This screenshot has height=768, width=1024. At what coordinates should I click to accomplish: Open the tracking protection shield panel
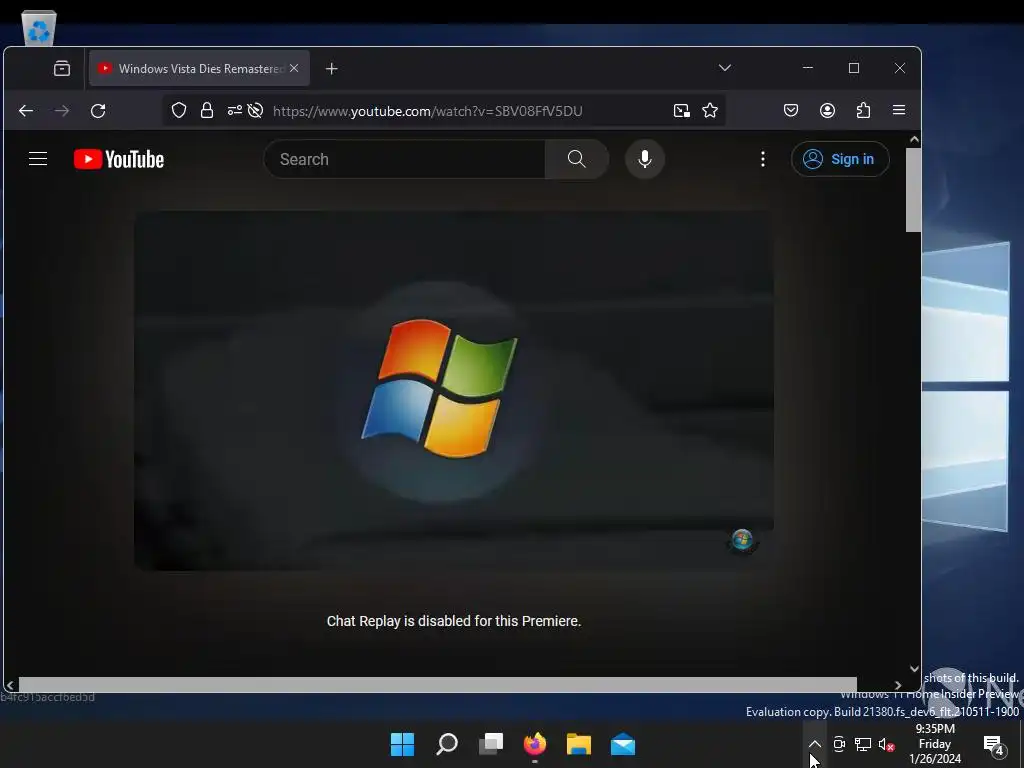[179, 110]
